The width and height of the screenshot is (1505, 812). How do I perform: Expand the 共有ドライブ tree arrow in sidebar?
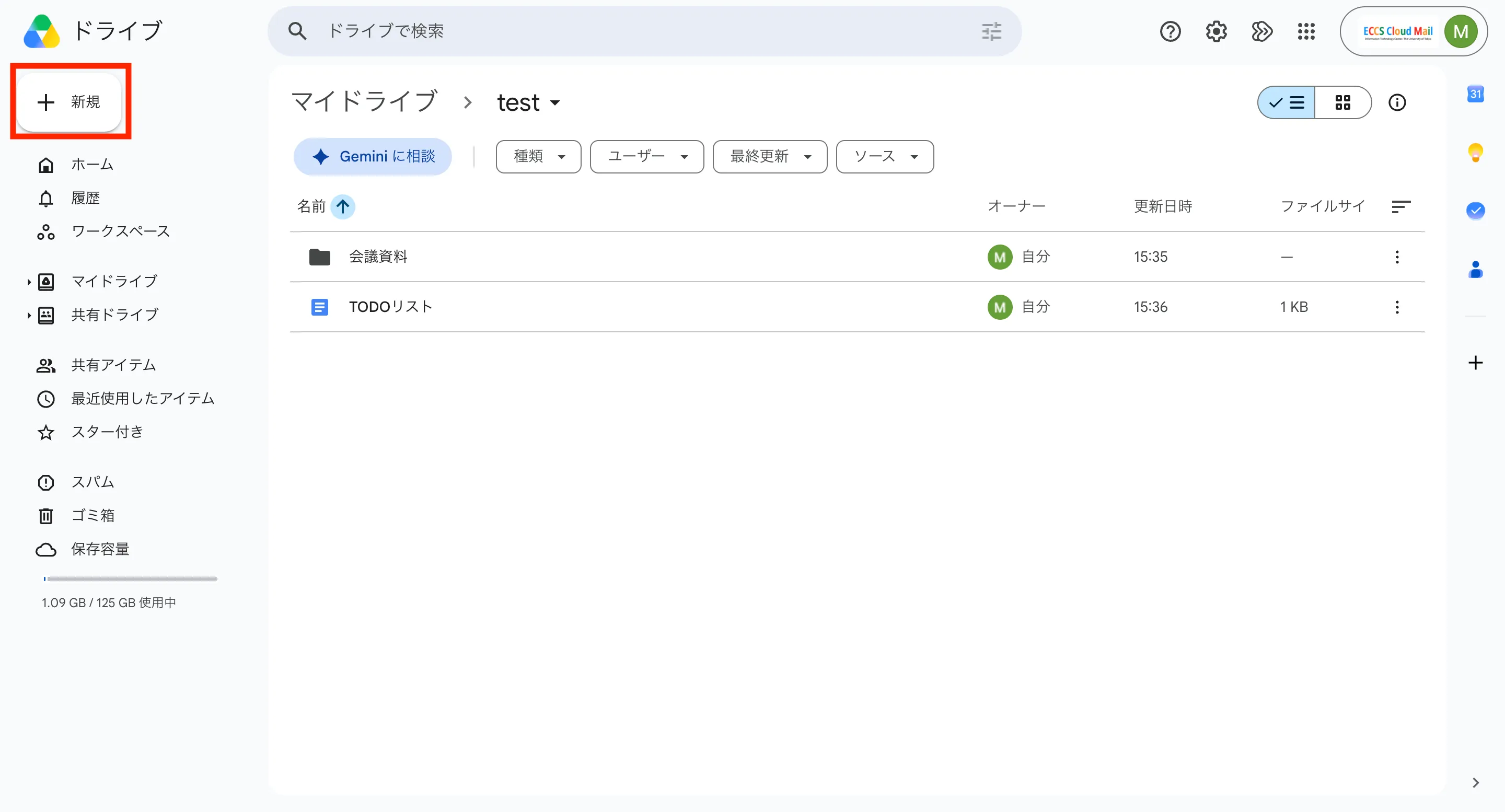[x=29, y=316]
